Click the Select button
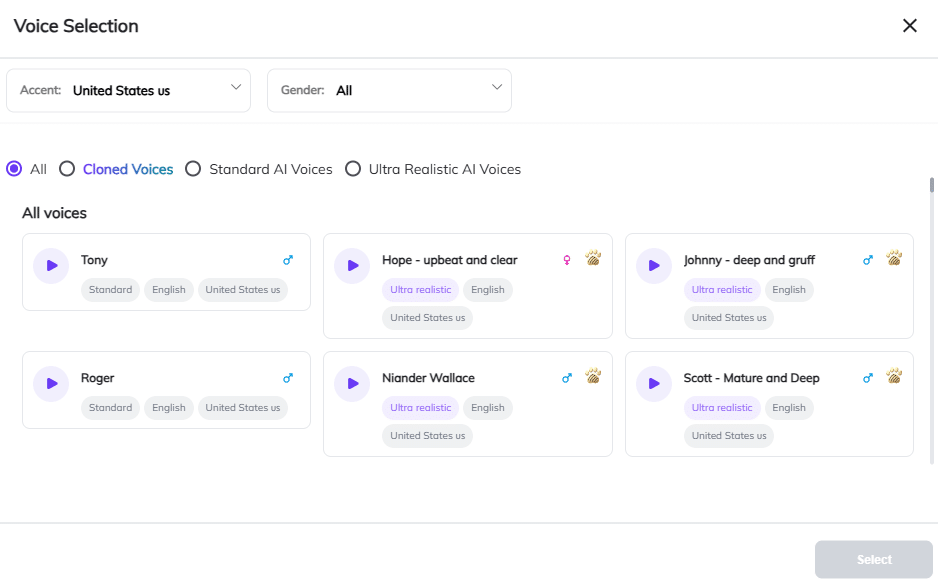 pos(873,559)
